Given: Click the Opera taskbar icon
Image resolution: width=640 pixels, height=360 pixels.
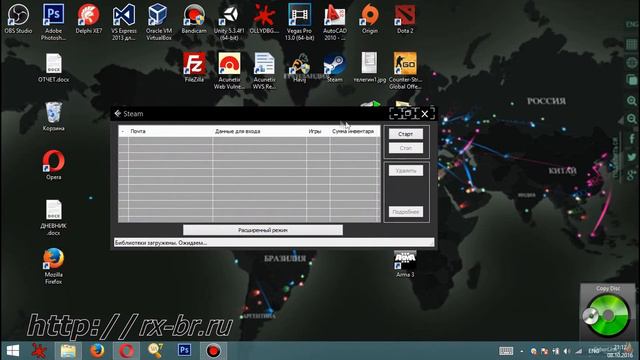Looking at the screenshot, I should [x=126, y=351].
